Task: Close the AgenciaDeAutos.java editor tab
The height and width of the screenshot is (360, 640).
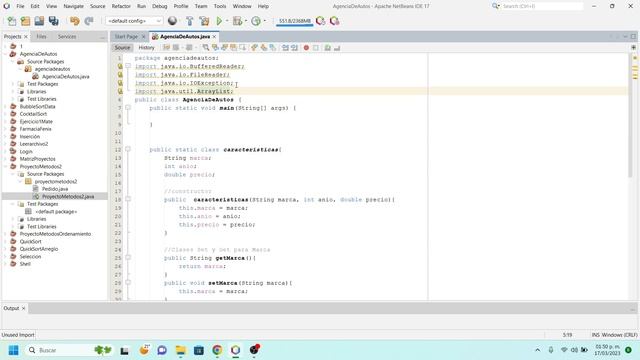Action: tap(214, 37)
